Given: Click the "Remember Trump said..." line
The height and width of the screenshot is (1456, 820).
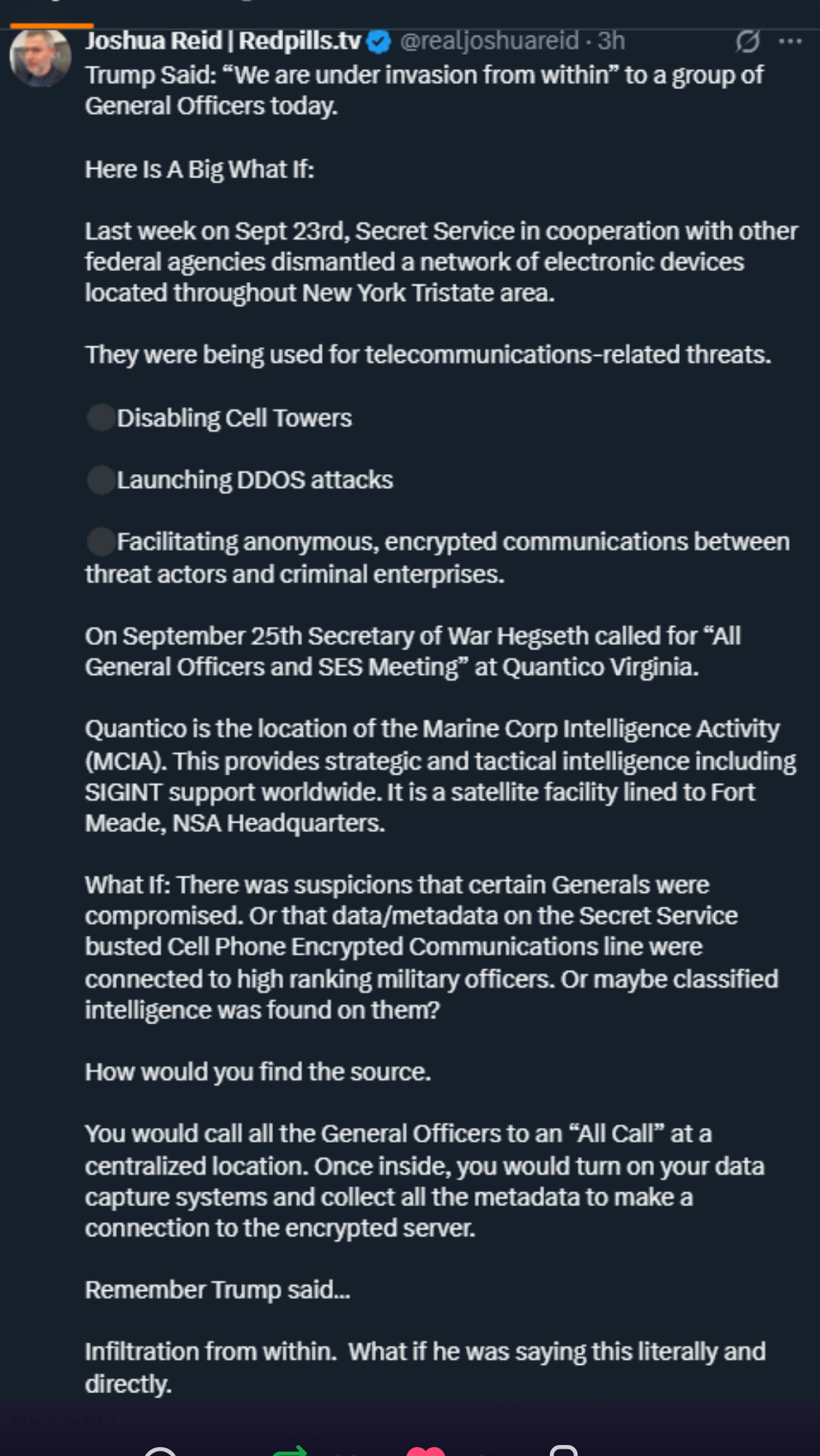Looking at the screenshot, I should pos(218,1290).
